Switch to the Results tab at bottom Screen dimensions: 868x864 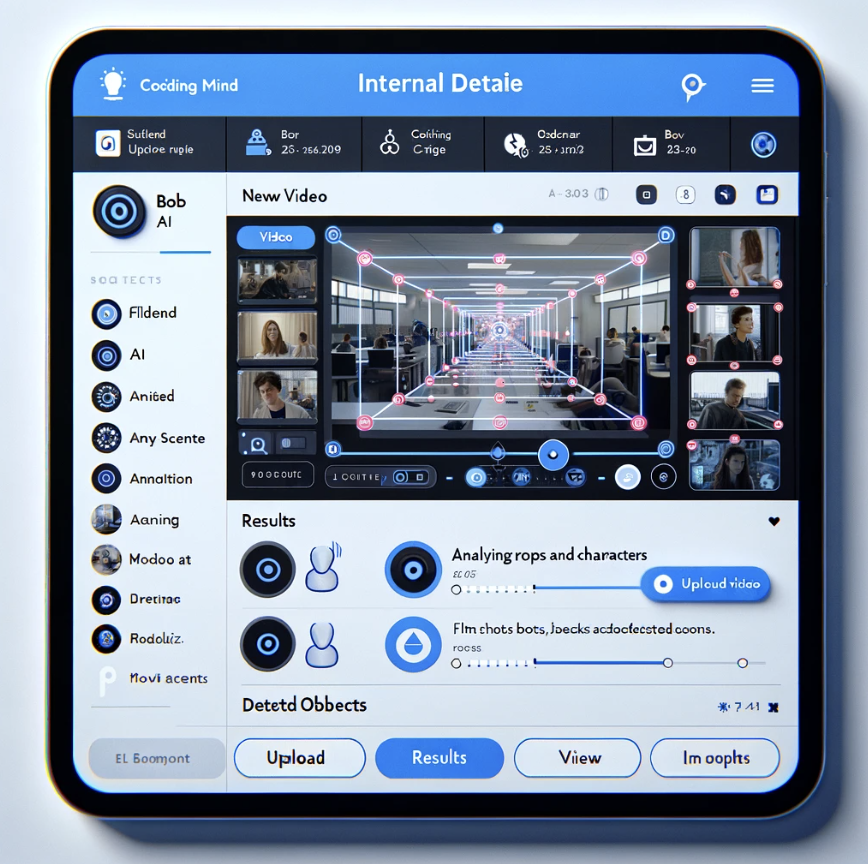point(439,758)
